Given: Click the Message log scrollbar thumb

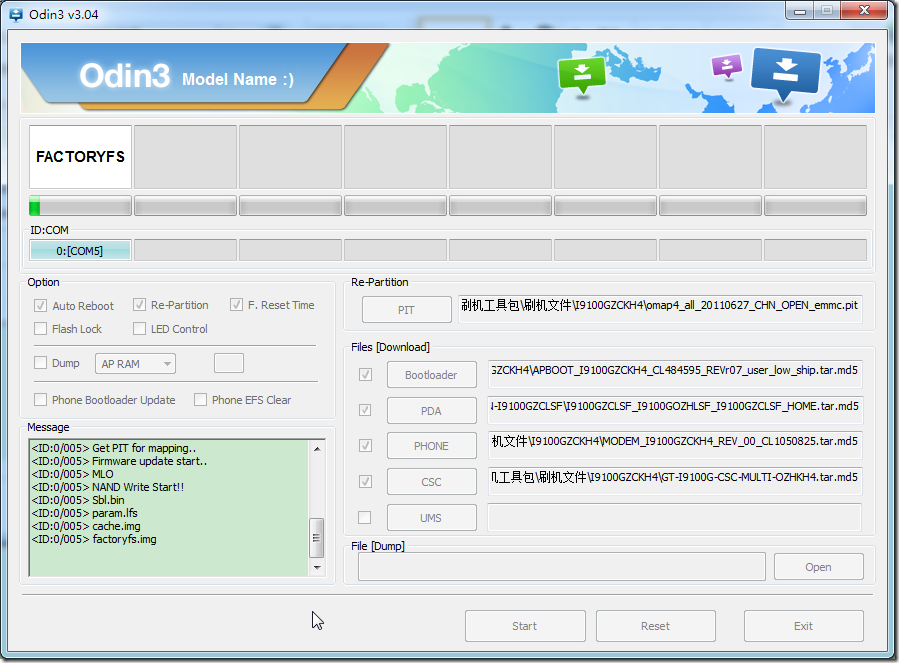Looking at the screenshot, I should [316, 537].
